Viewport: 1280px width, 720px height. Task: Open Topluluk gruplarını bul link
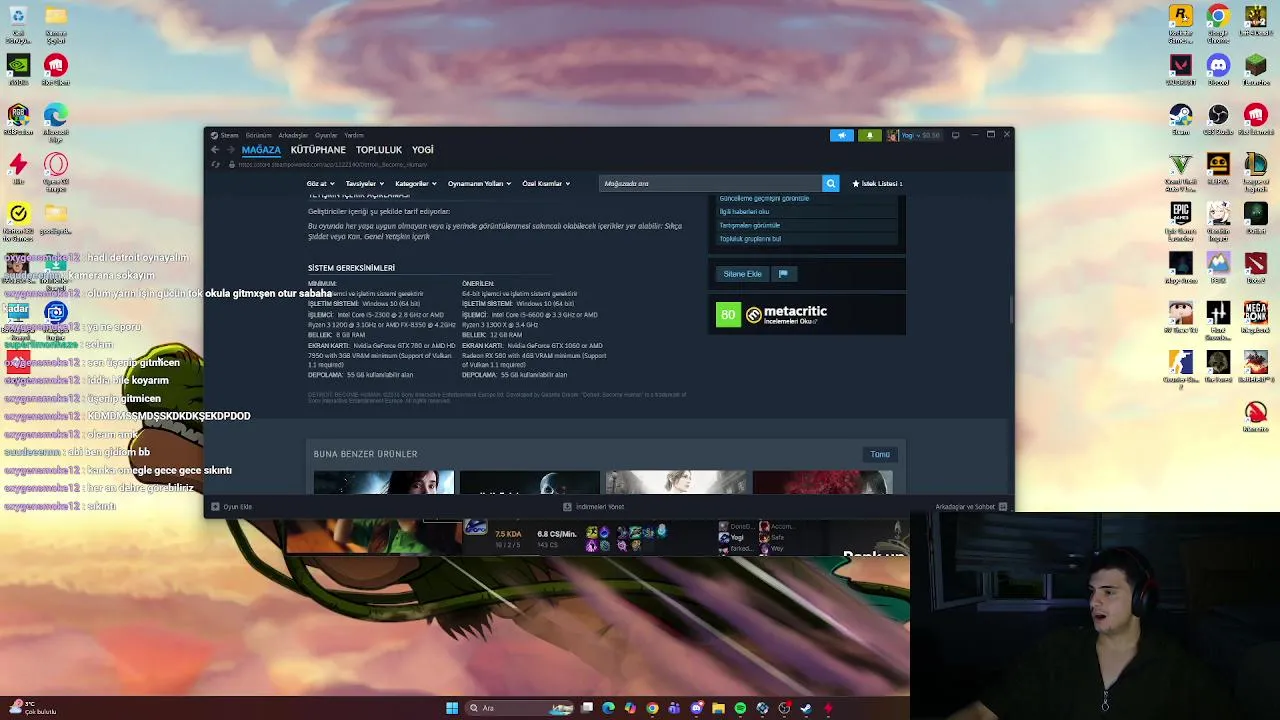pos(750,239)
